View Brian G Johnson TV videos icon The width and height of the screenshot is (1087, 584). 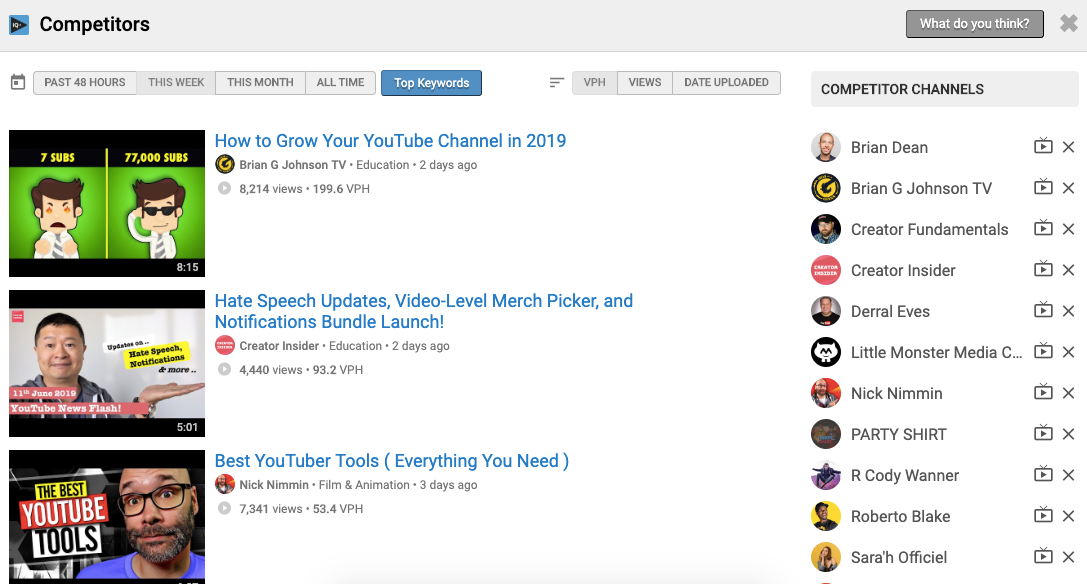pyautogui.click(x=1043, y=187)
